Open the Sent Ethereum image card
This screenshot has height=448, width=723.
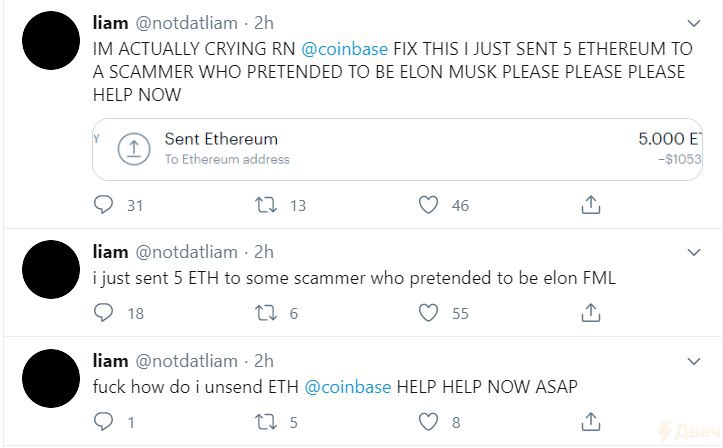coord(397,149)
